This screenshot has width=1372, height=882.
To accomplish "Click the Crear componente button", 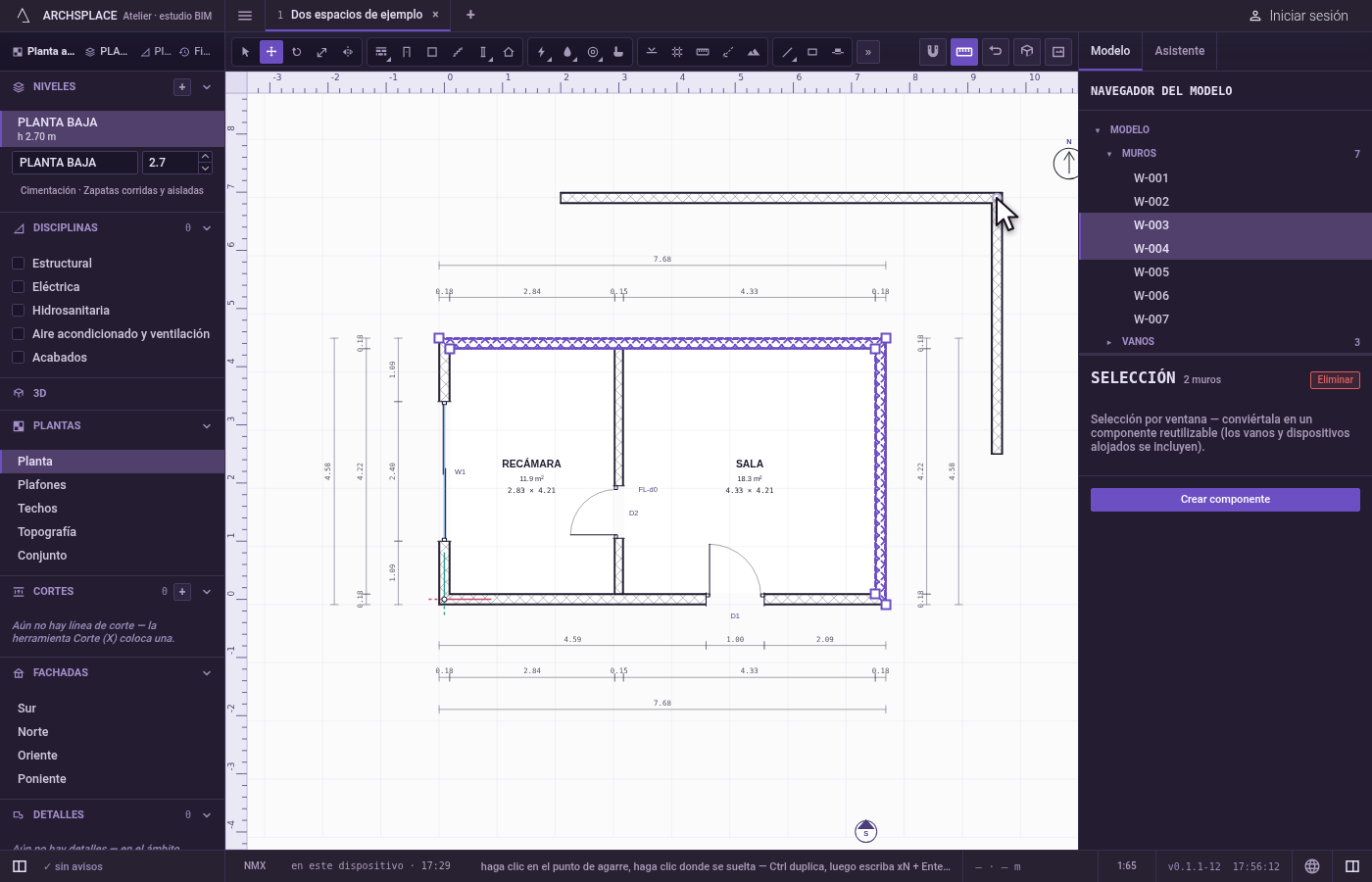I will click(x=1225, y=500).
